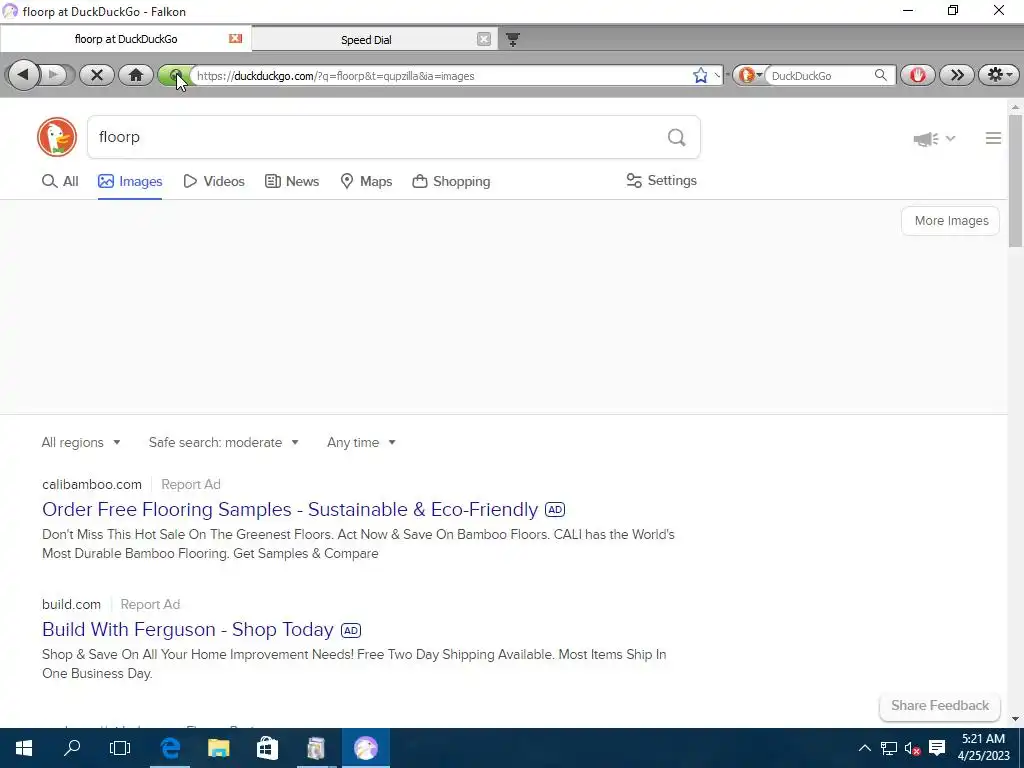Click the muted volume tray icon

click(x=912, y=748)
